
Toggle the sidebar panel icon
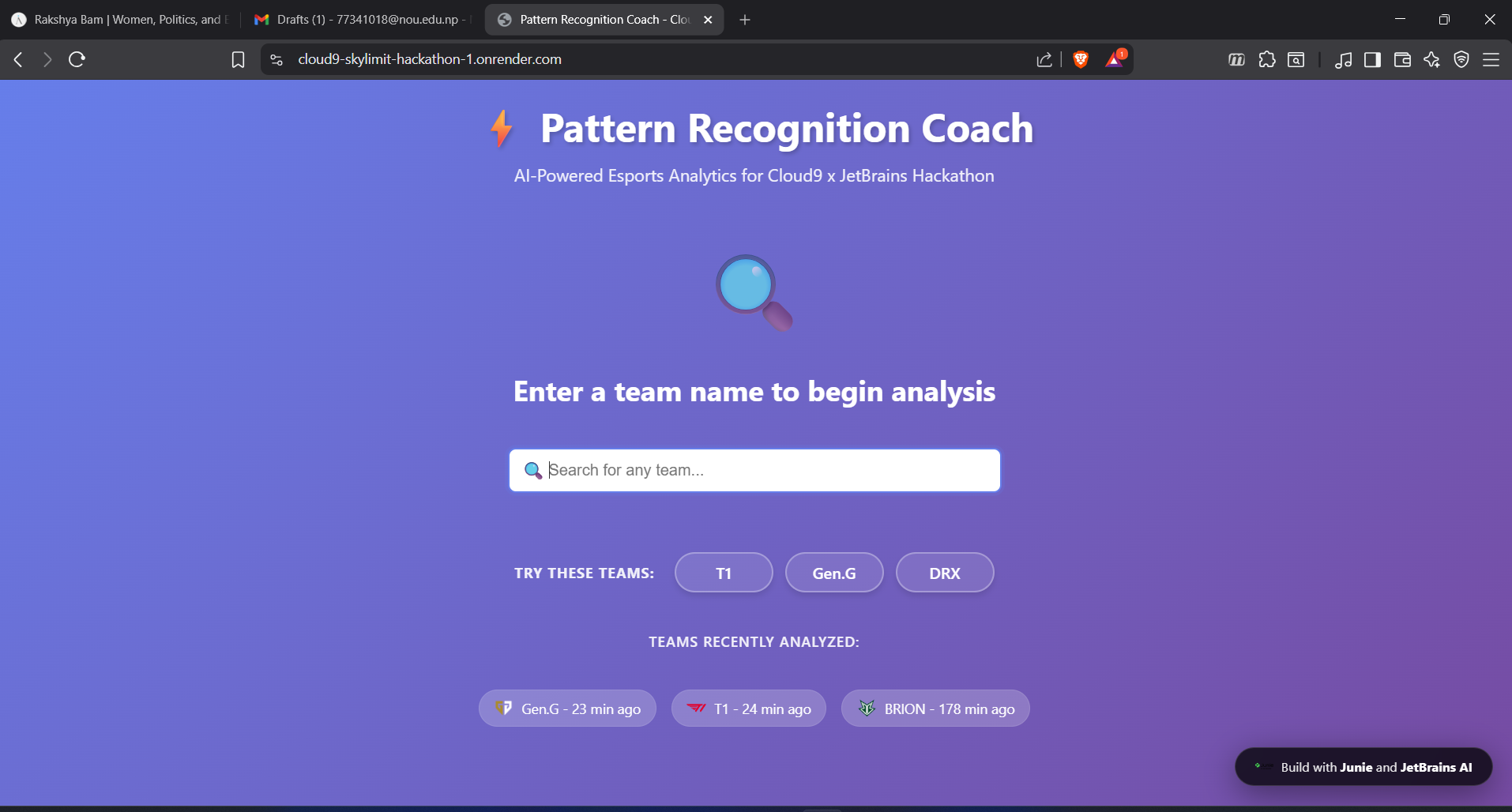coord(1372,59)
